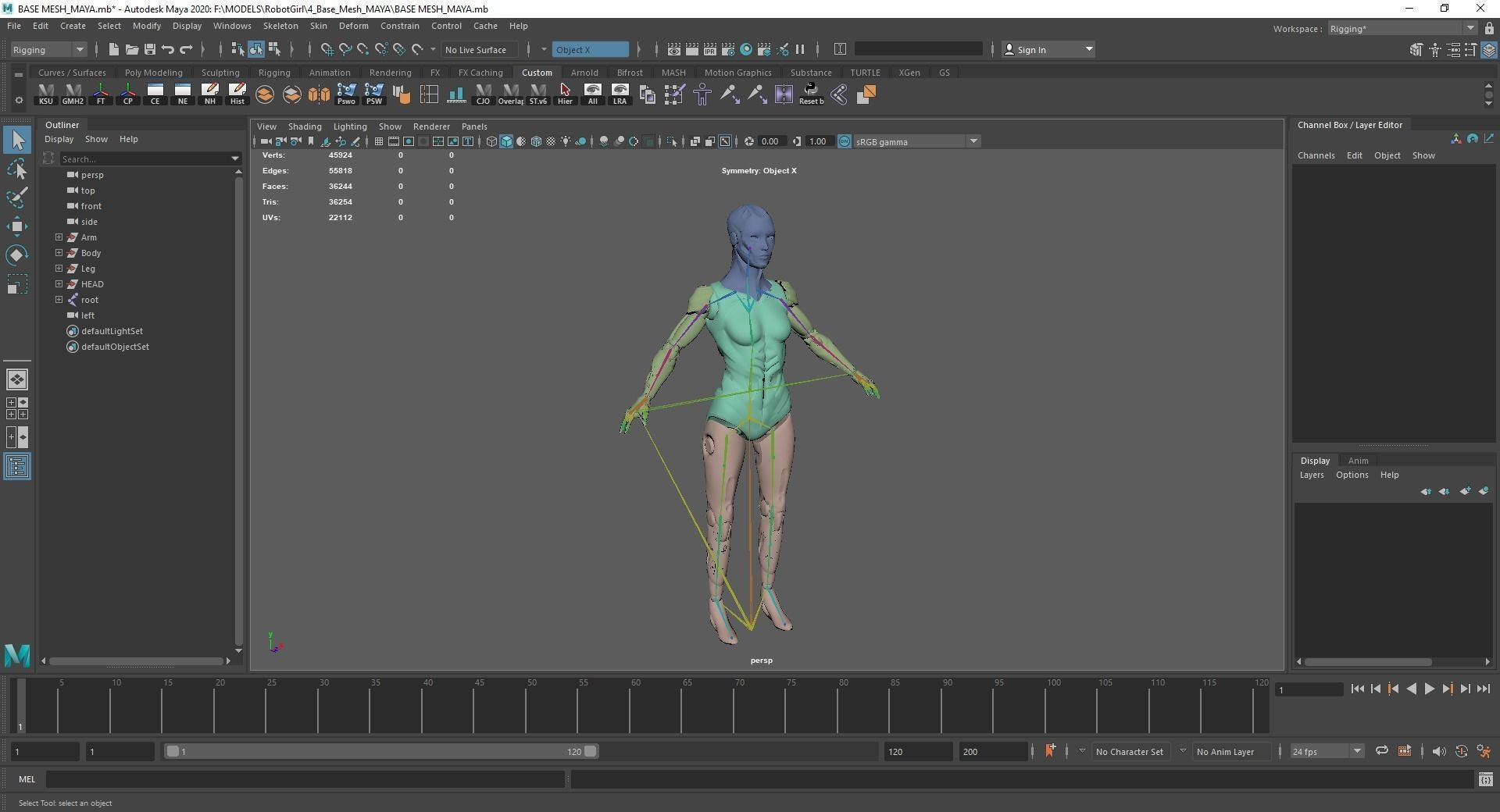Click the FT shelf button
Viewport: 1500px width, 812px height.
click(101, 94)
